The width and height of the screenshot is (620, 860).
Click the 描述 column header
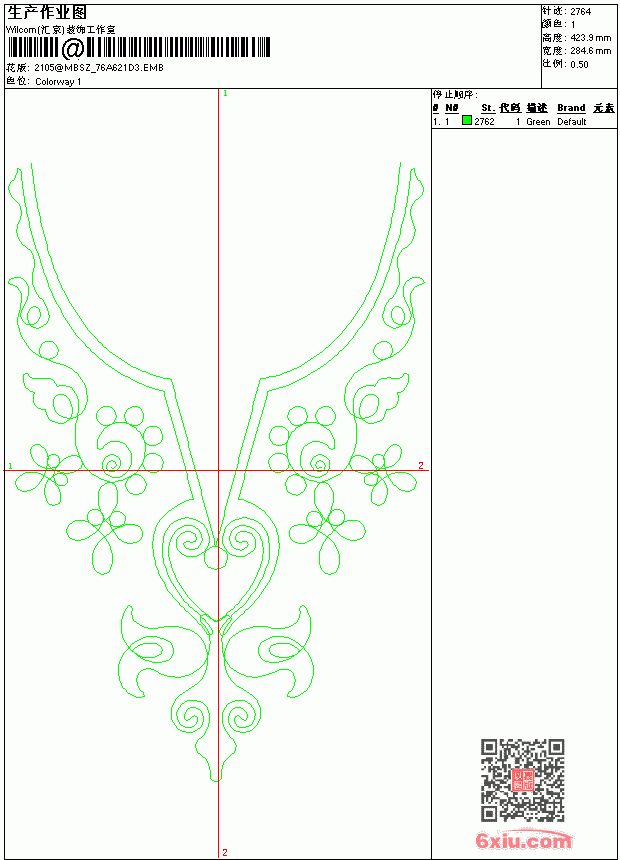[x=537, y=108]
